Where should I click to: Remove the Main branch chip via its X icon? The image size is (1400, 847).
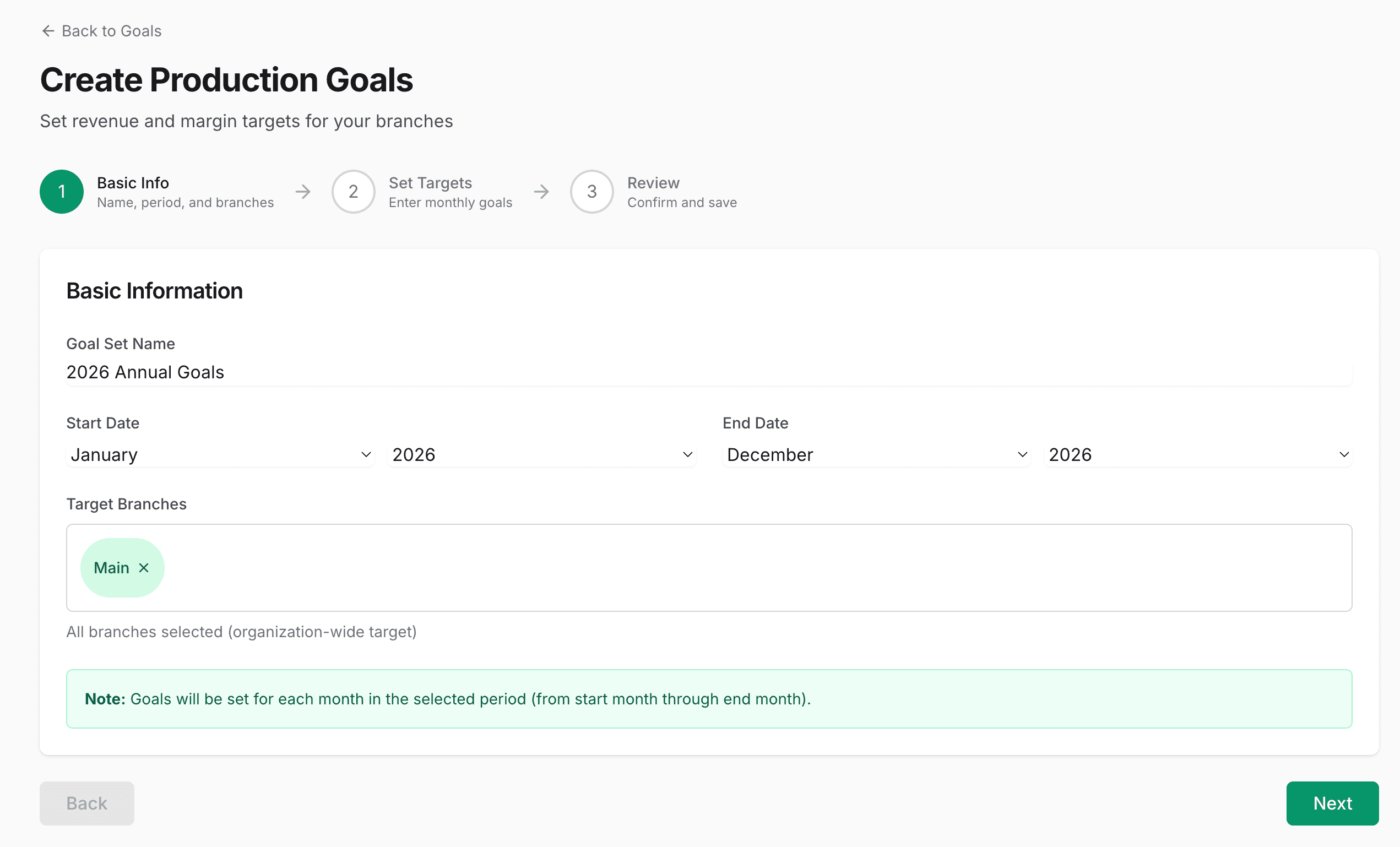click(x=144, y=567)
